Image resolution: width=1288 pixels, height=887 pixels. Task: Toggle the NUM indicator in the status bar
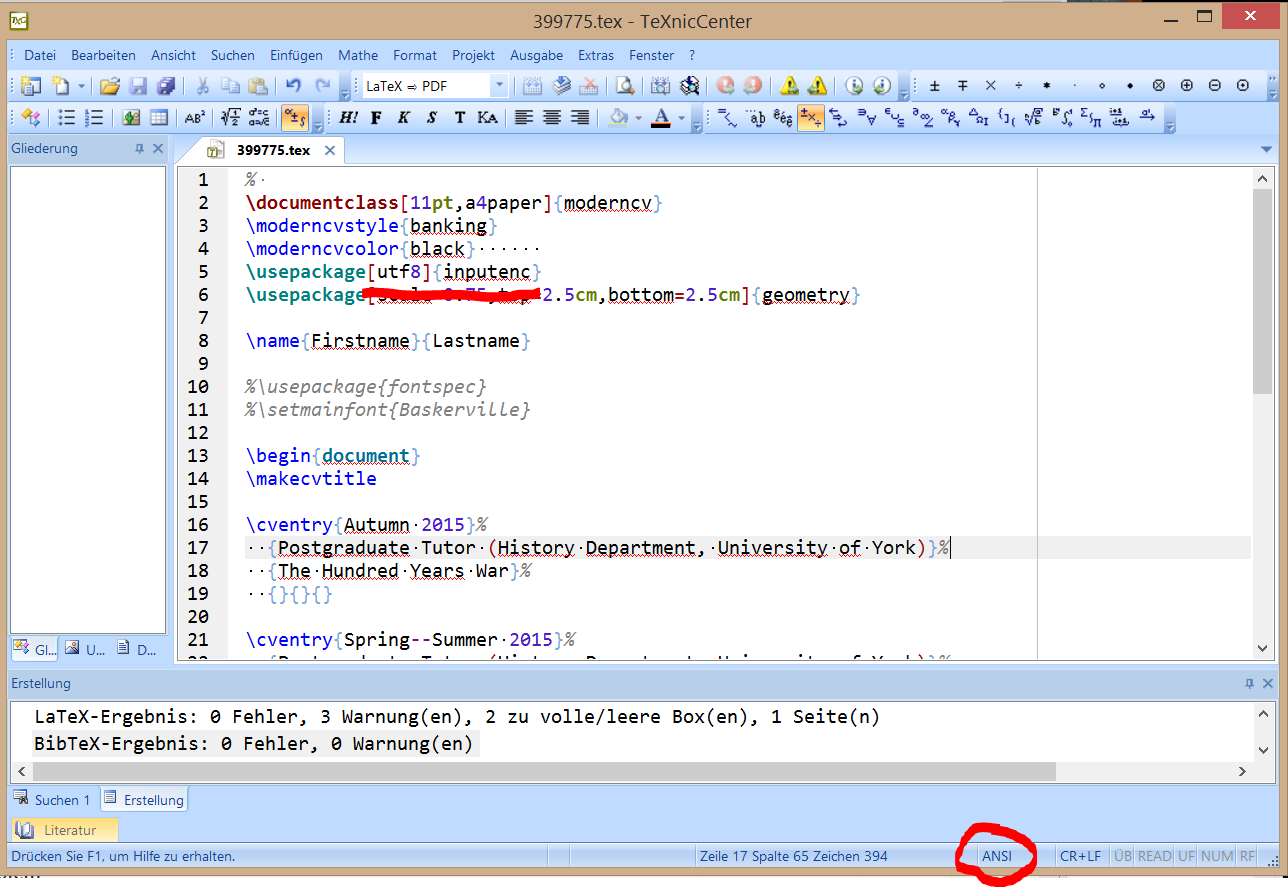point(1217,856)
